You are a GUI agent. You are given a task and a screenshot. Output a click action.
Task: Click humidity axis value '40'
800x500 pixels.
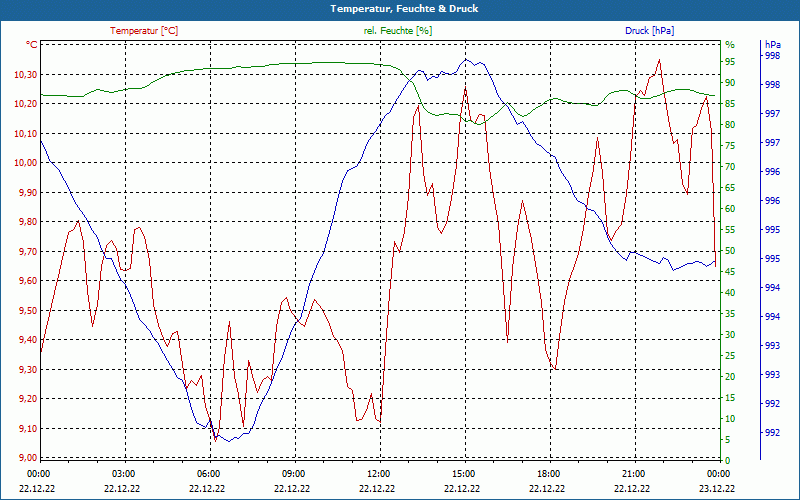coord(730,292)
